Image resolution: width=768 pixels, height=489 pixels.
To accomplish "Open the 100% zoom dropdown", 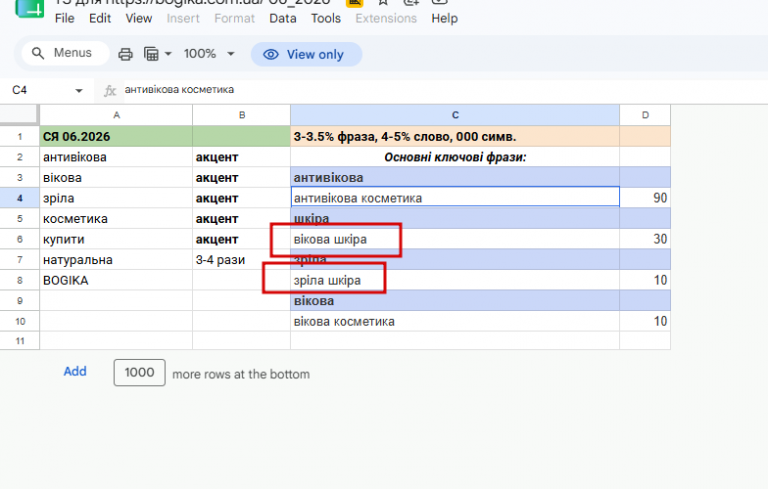I will [209, 53].
